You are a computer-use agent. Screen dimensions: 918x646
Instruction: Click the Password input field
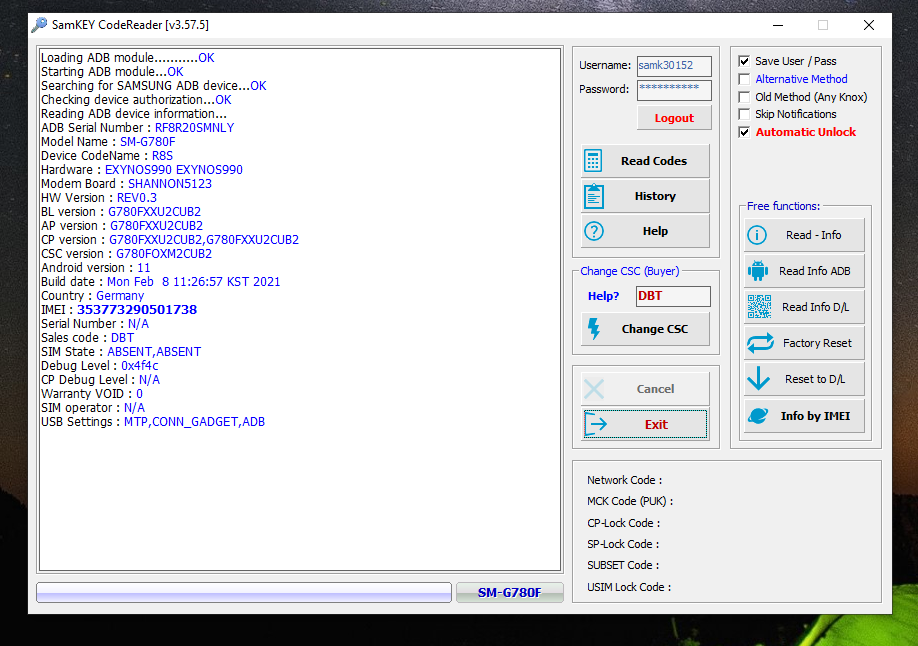(x=674, y=90)
